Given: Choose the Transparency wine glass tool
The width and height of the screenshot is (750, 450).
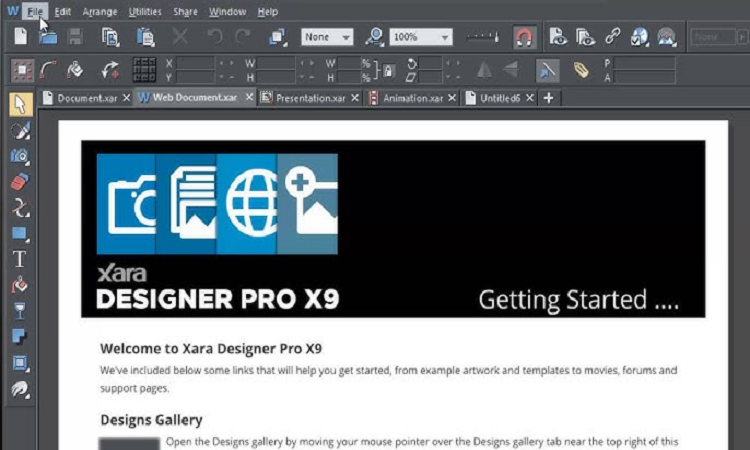Looking at the screenshot, I should [x=19, y=310].
